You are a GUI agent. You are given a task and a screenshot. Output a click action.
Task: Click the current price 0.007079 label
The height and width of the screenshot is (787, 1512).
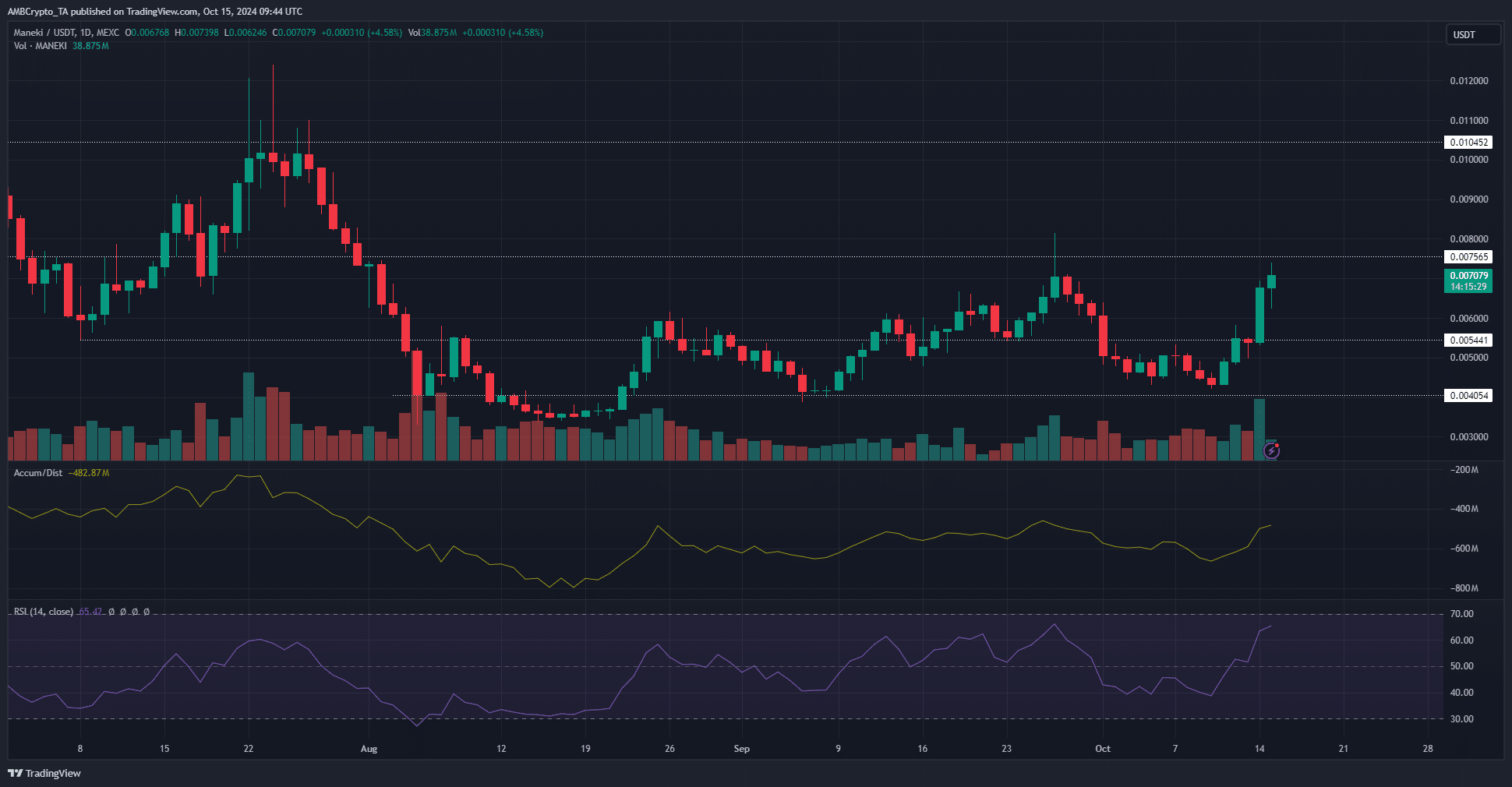click(x=1468, y=281)
